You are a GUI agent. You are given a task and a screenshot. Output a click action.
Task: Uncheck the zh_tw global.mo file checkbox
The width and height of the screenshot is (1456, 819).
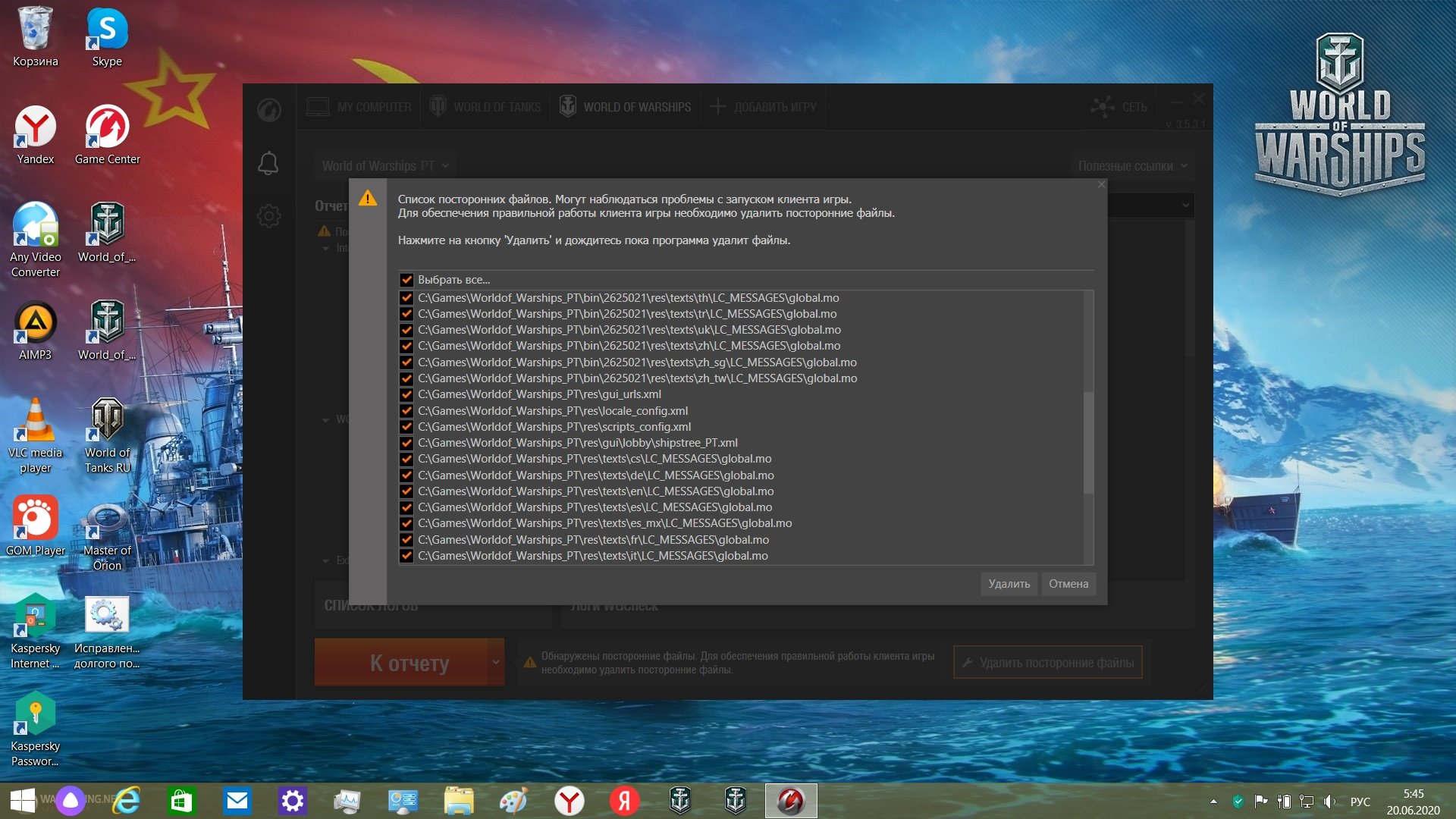click(406, 378)
